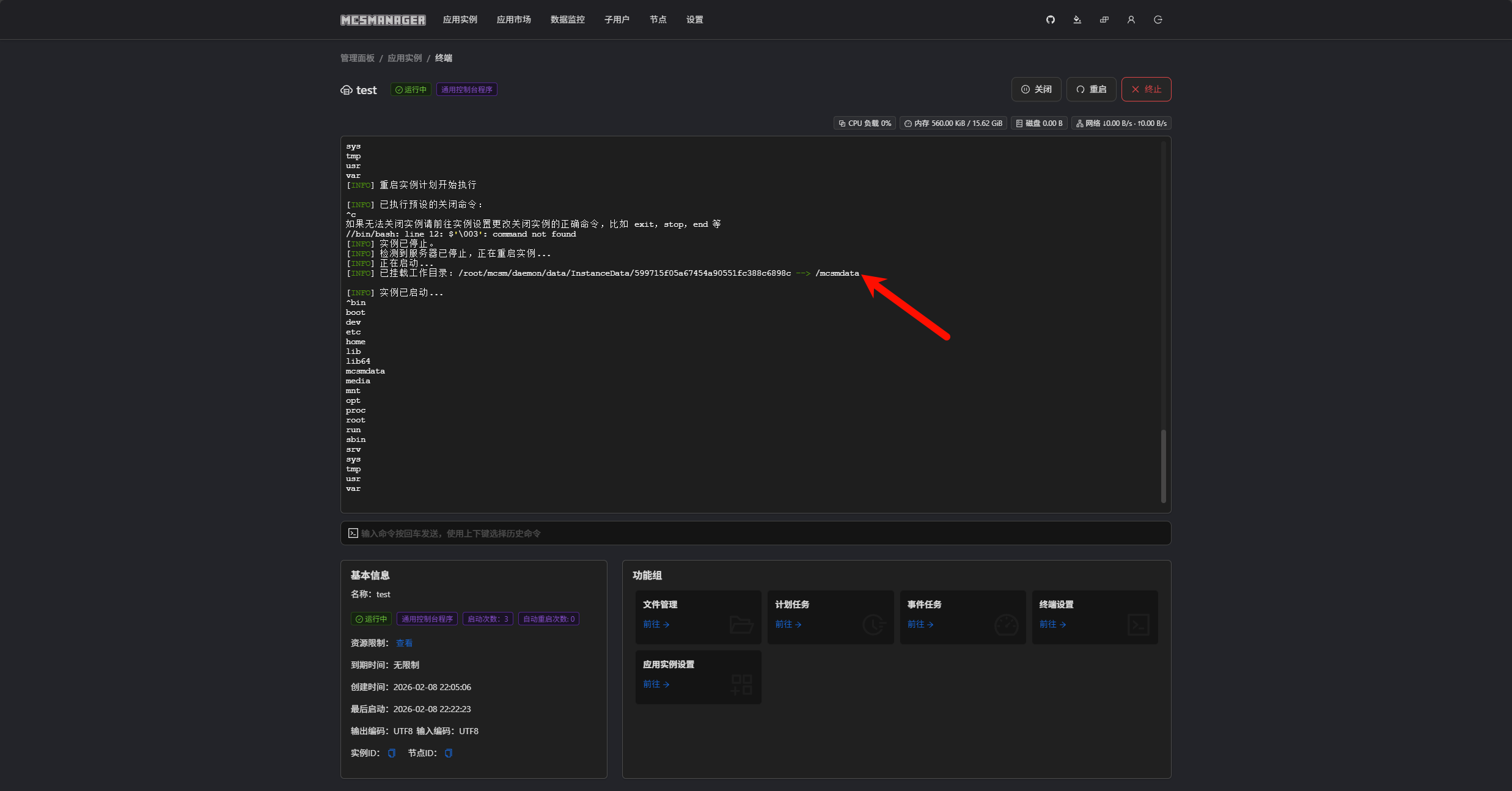Click the logout icon
Image resolution: width=1512 pixels, height=791 pixels.
(x=1158, y=20)
